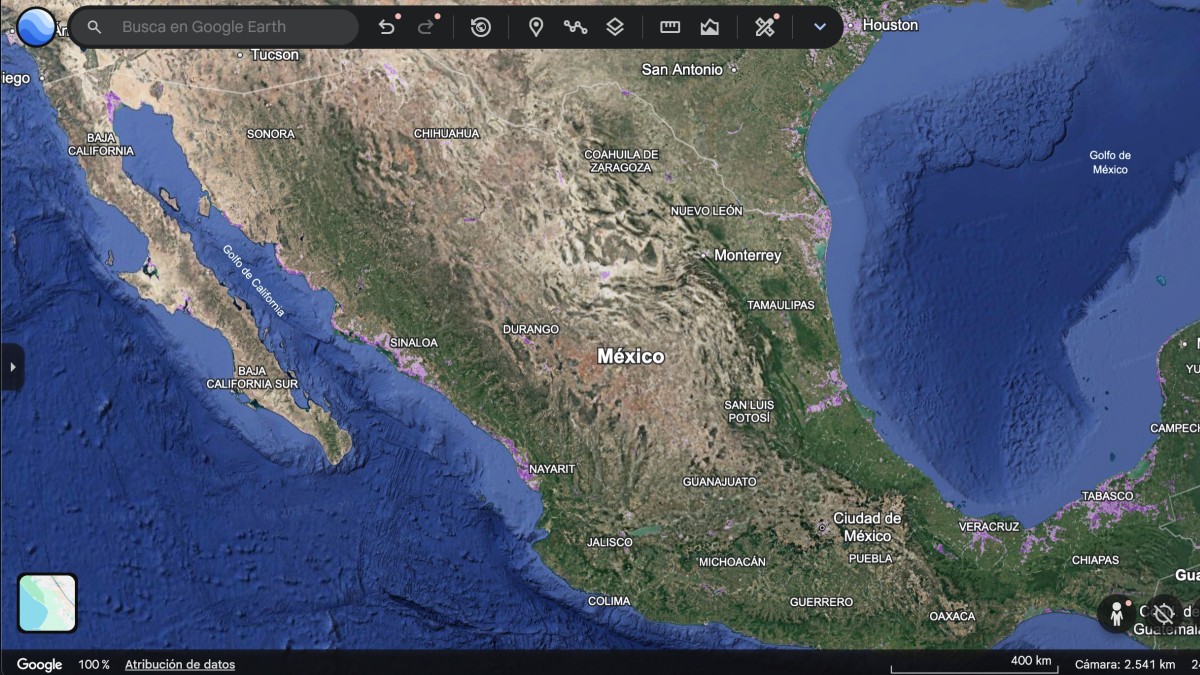Redo the last undone action
The width and height of the screenshot is (1200, 675).
click(427, 27)
